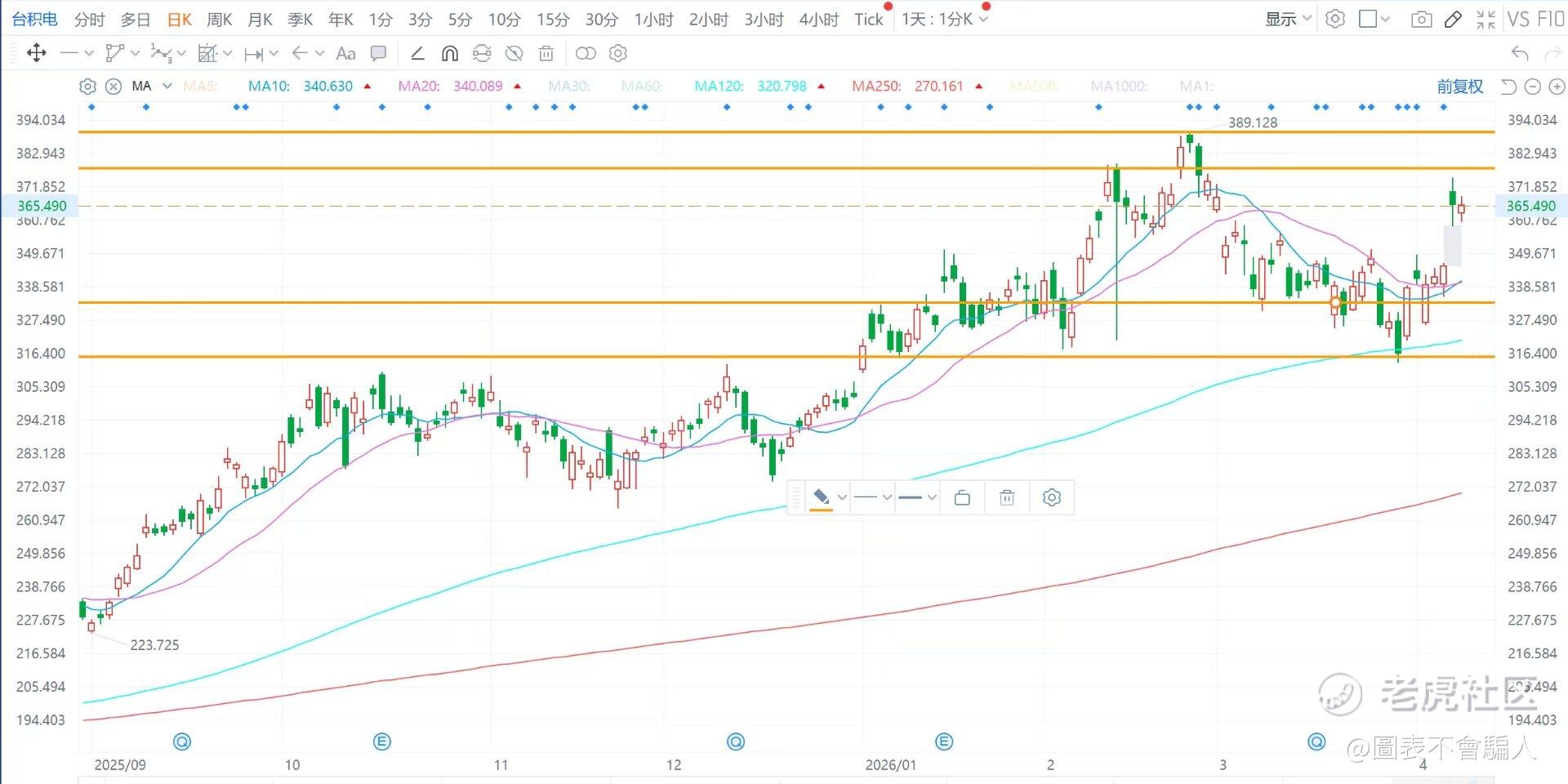Image resolution: width=1568 pixels, height=784 pixels.
Task: Click the overlapping circles toolbar icon
Action: point(586,54)
